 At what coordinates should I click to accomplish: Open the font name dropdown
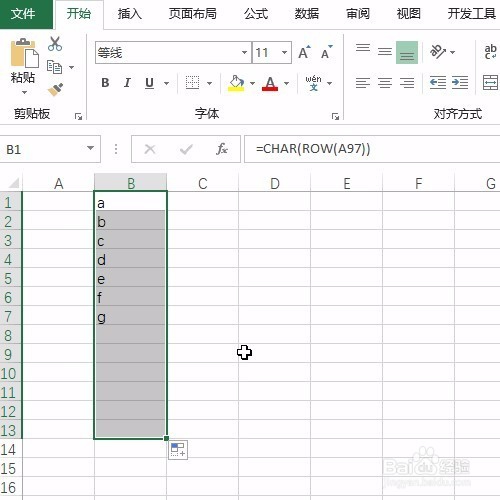click(244, 52)
